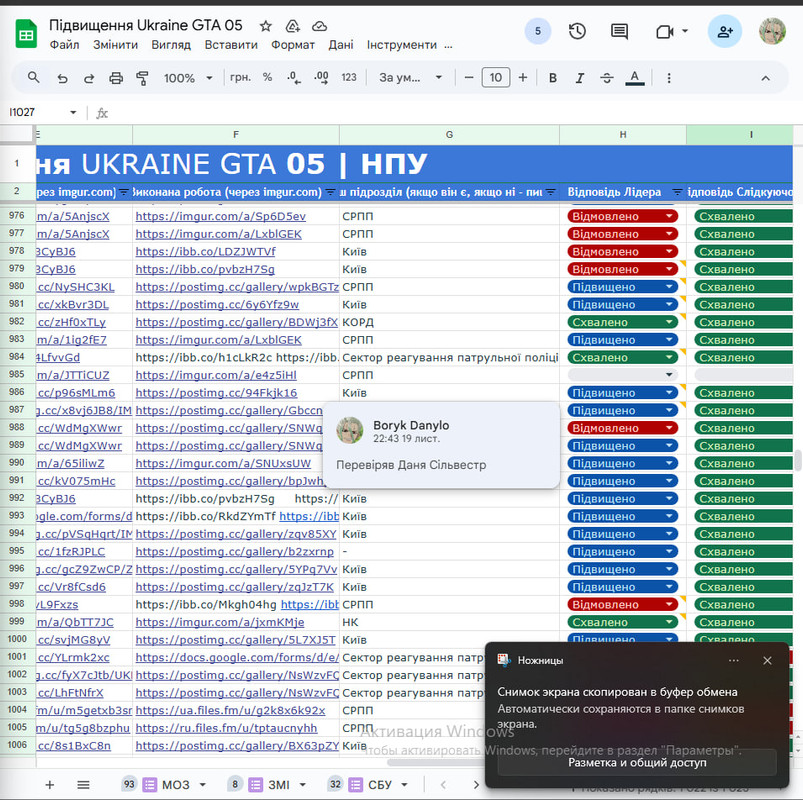Open link https://imgur.com/a/Sp6D5ev

[x=220, y=216]
